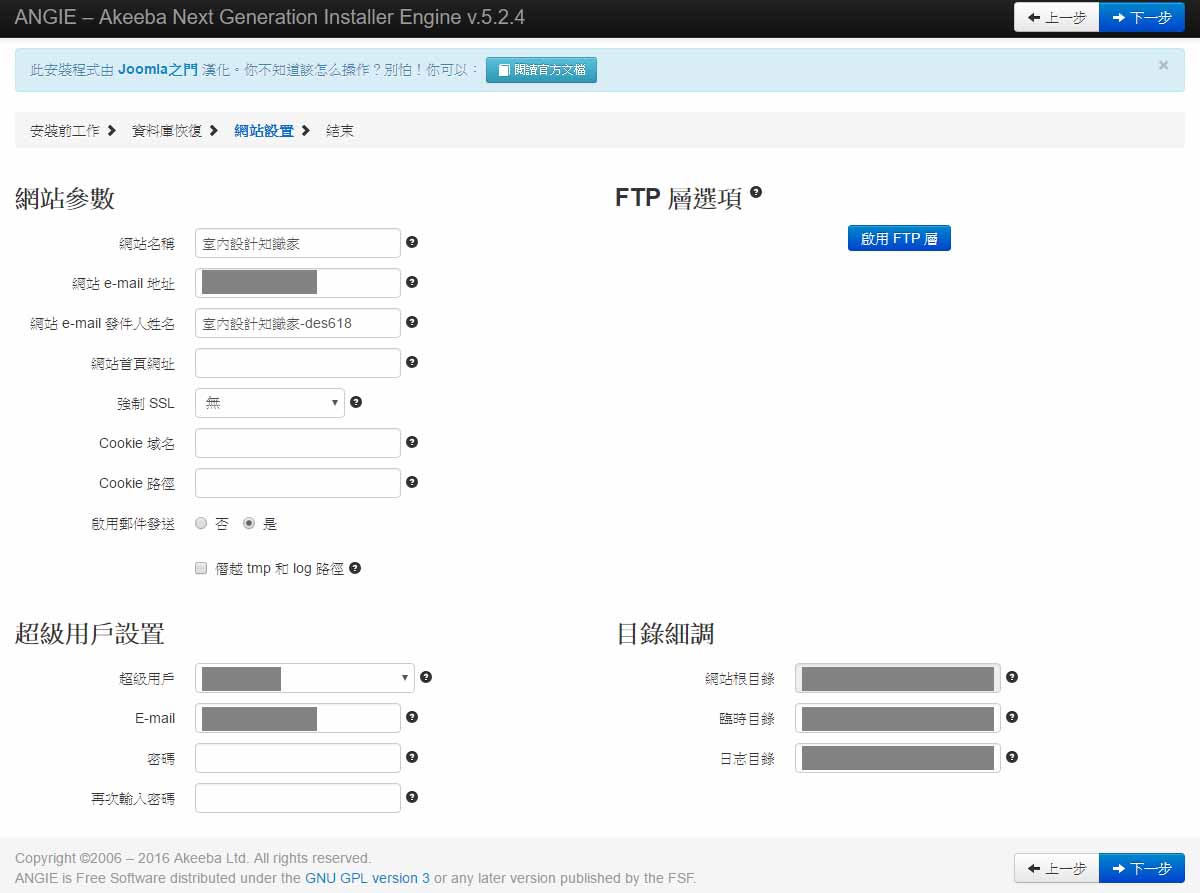Click the 啟用 FTP 層 button
Screen dimensions: 1200x893
(x=899, y=239)
